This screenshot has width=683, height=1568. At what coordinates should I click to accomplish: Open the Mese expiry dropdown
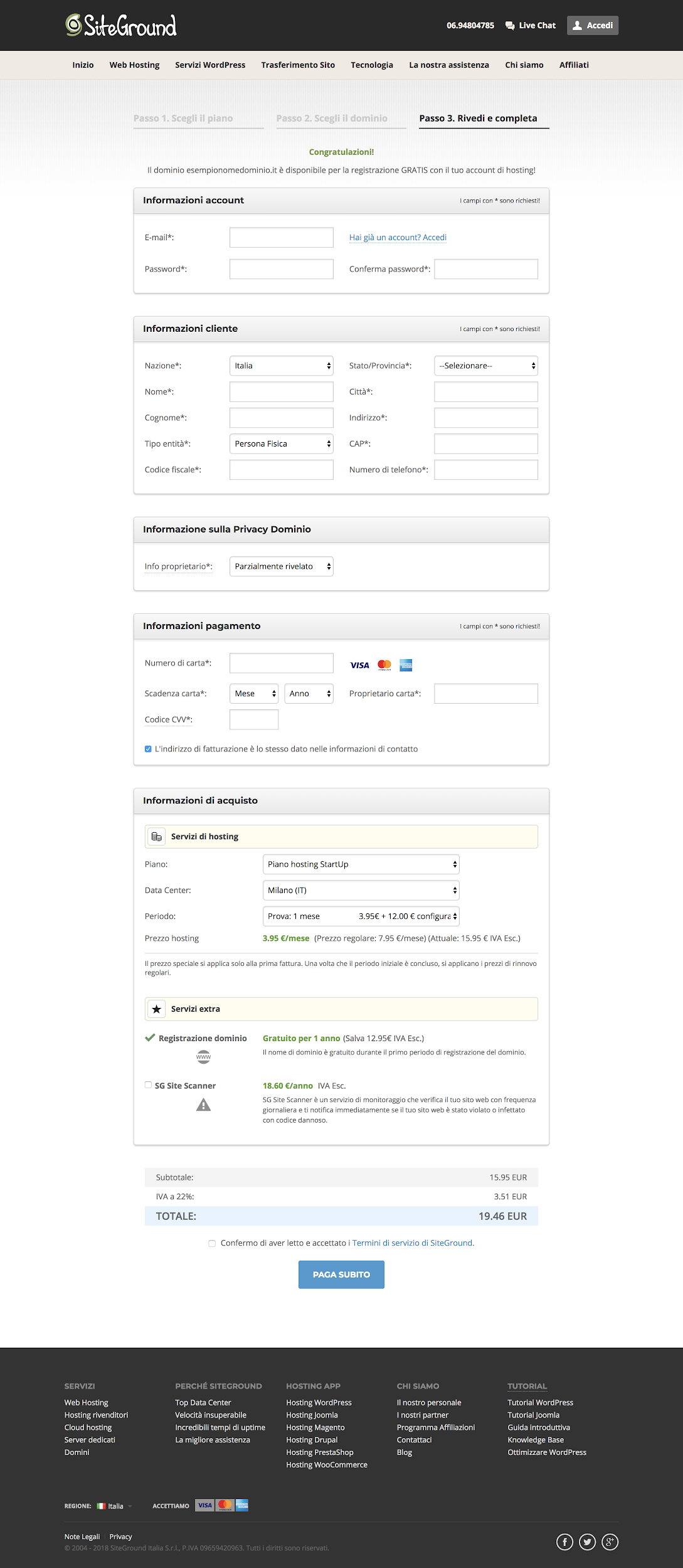(254, 694)
